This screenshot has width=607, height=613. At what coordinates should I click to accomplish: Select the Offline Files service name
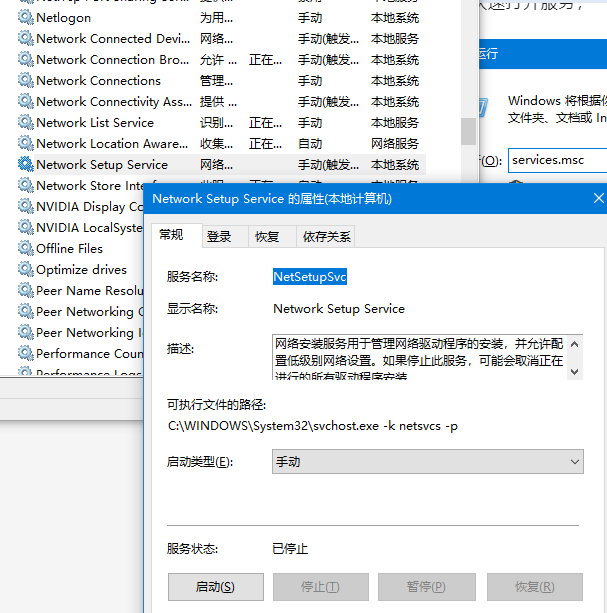click(x=70, y=249)
